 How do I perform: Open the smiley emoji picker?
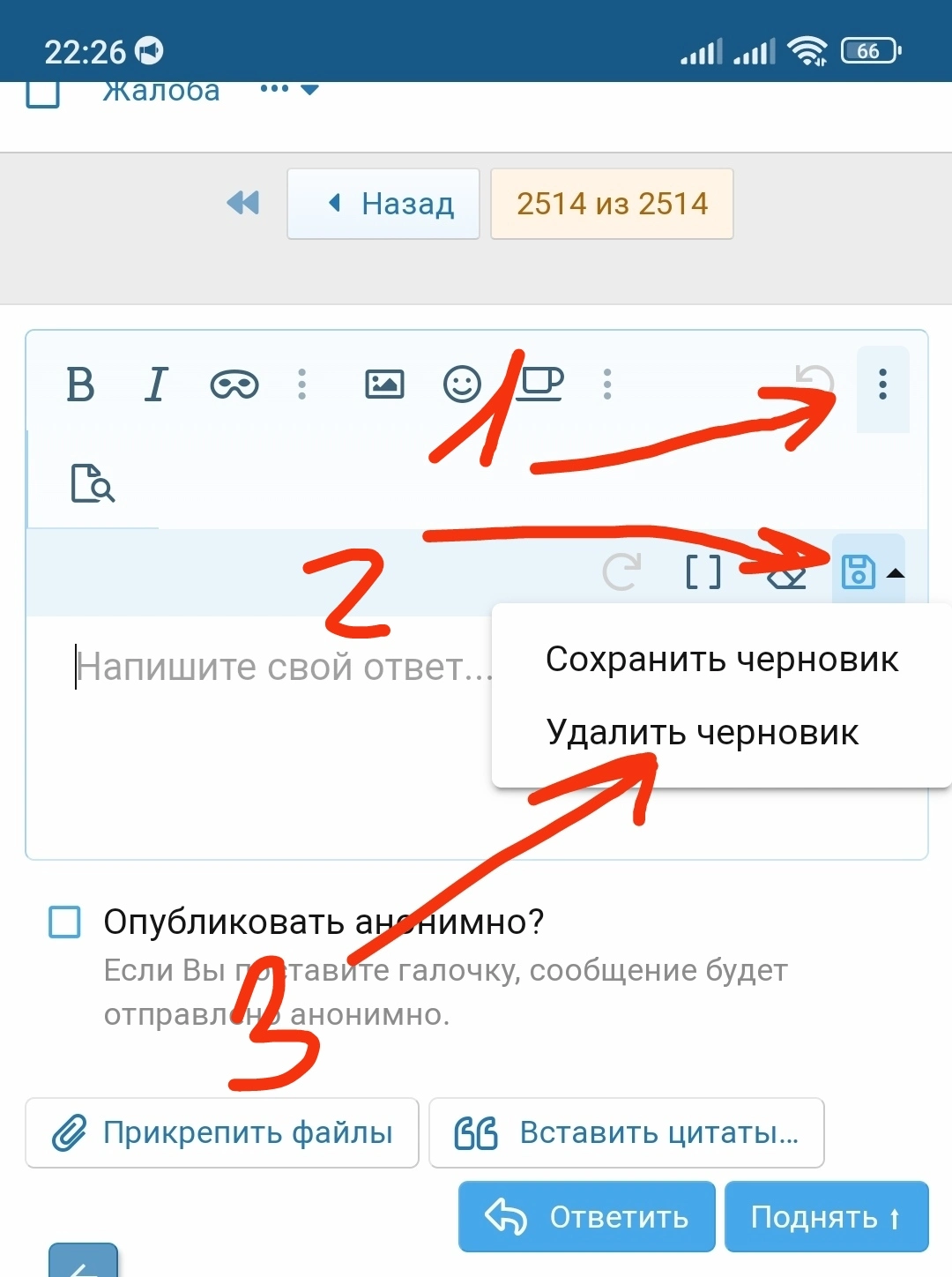(x=462, y=385)
